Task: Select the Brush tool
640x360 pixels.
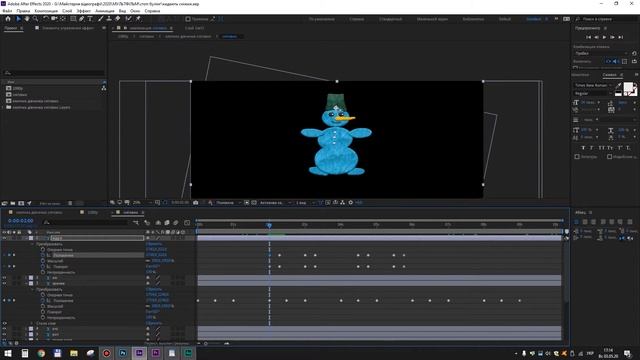Action: [100, 19]
